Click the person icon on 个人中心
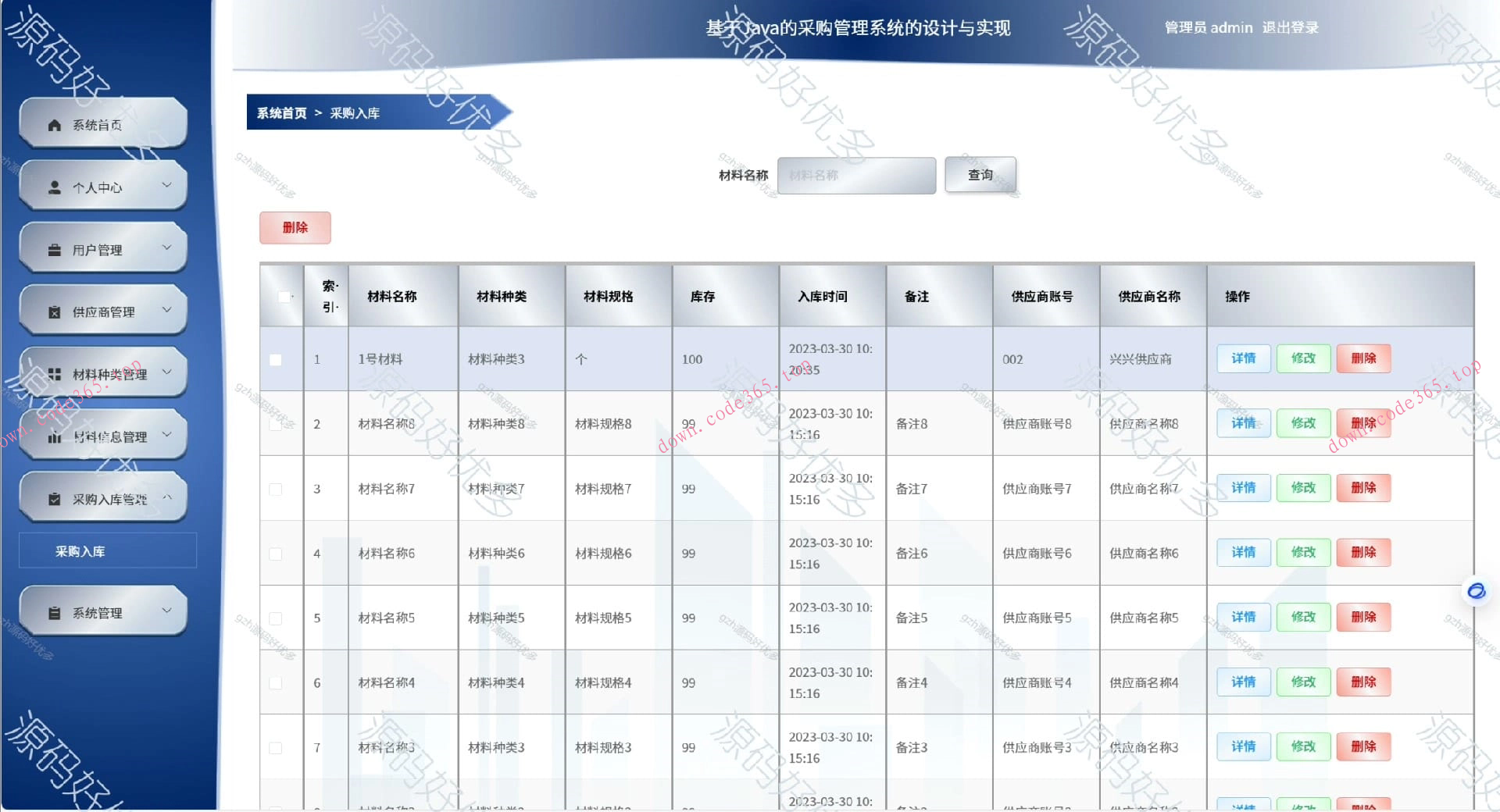1500x812 pixels. [53, 186]
